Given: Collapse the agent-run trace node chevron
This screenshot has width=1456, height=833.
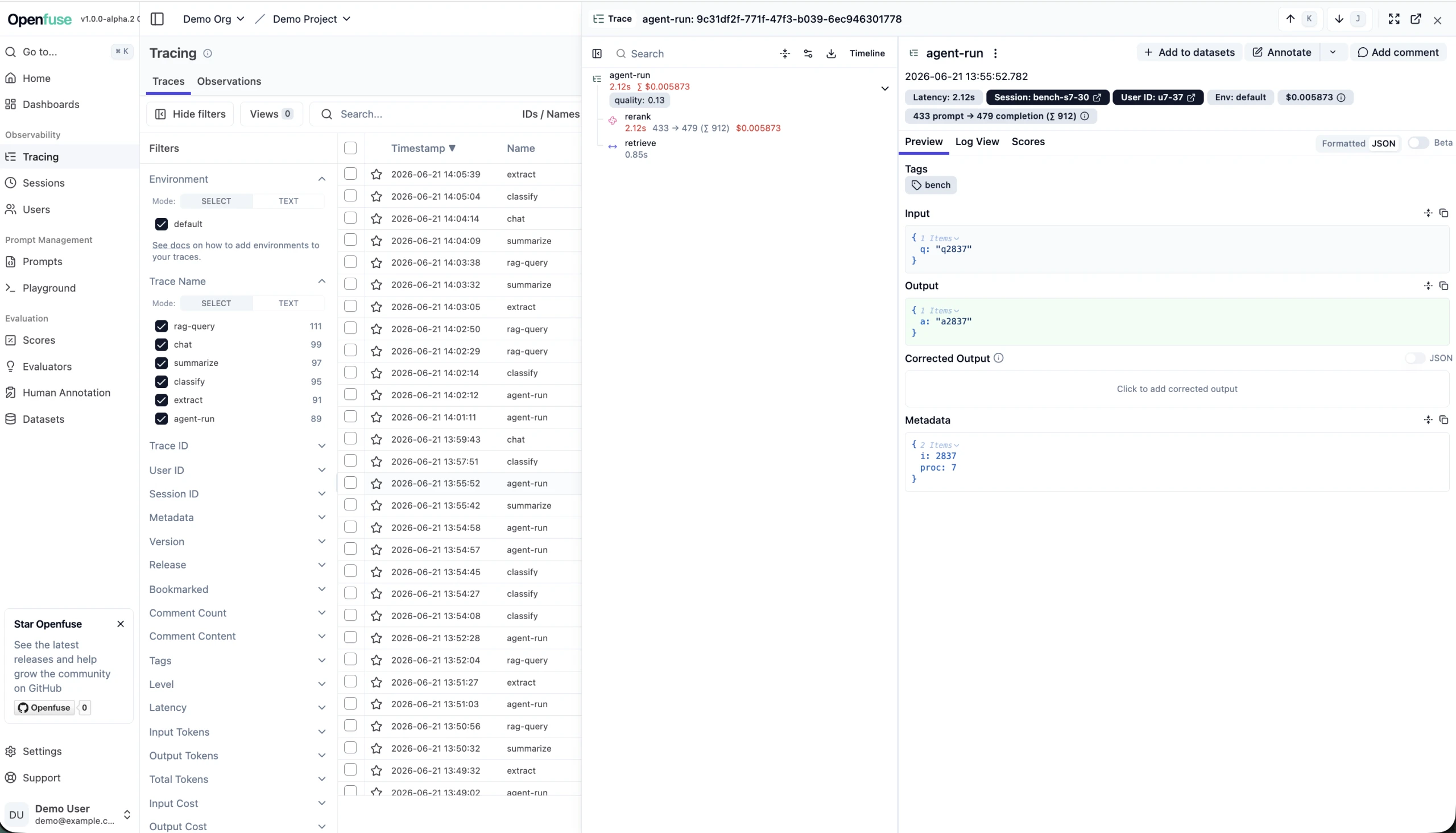Looking at the screenshot, I should [x=885, y=89].
